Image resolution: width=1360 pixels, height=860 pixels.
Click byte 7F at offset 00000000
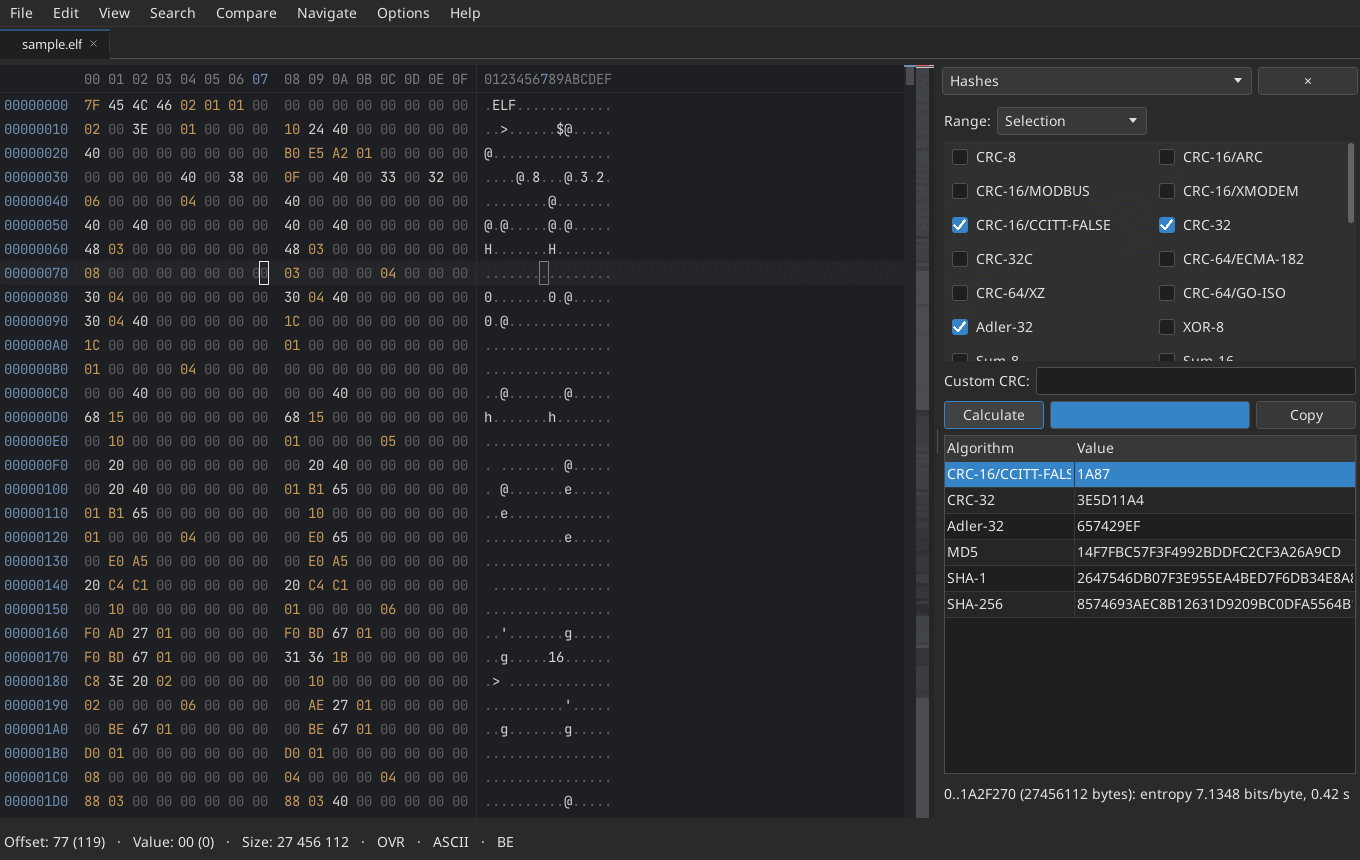tap(92, 105)
